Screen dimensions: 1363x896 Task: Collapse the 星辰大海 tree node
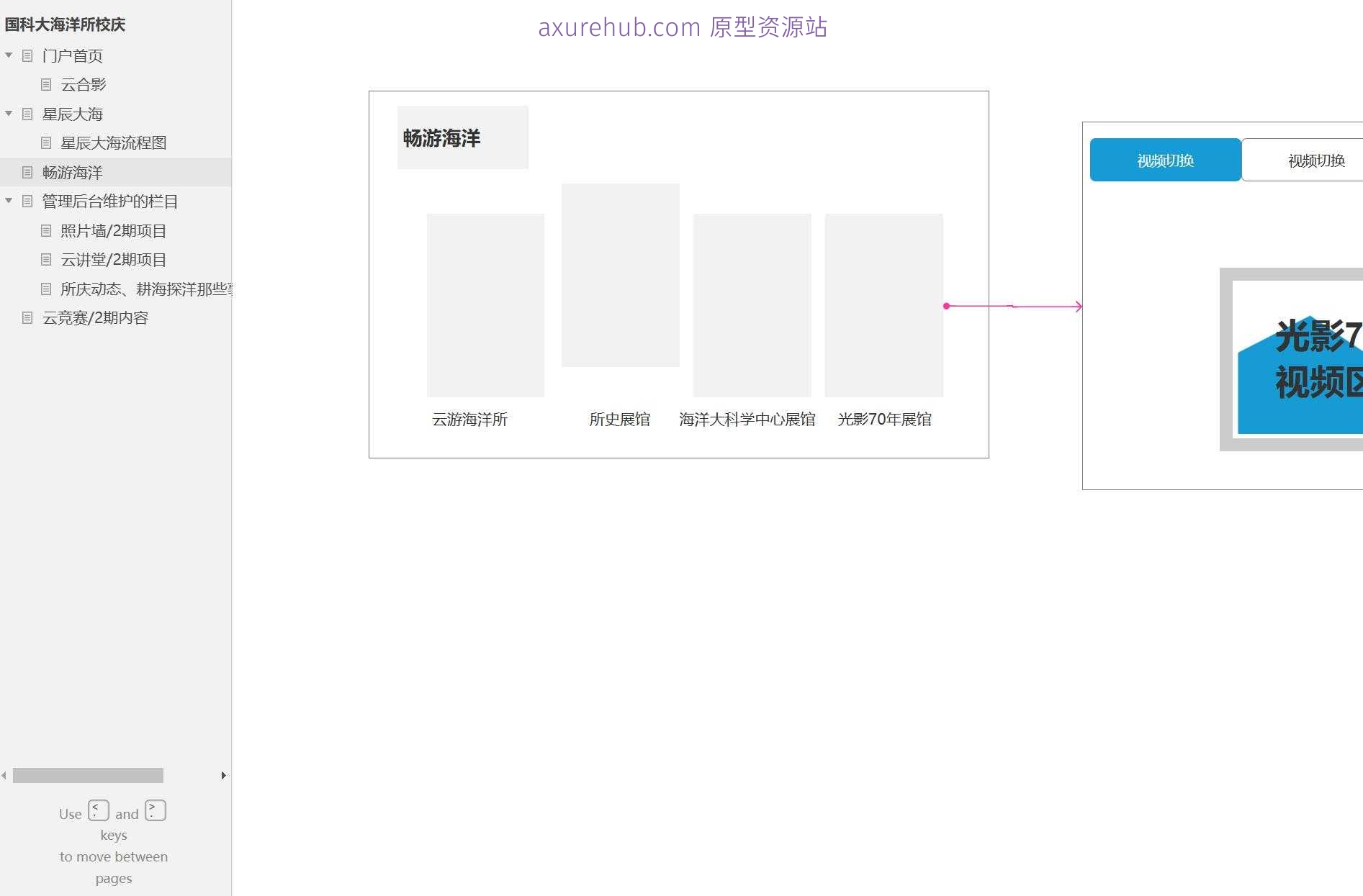(9, 114)
